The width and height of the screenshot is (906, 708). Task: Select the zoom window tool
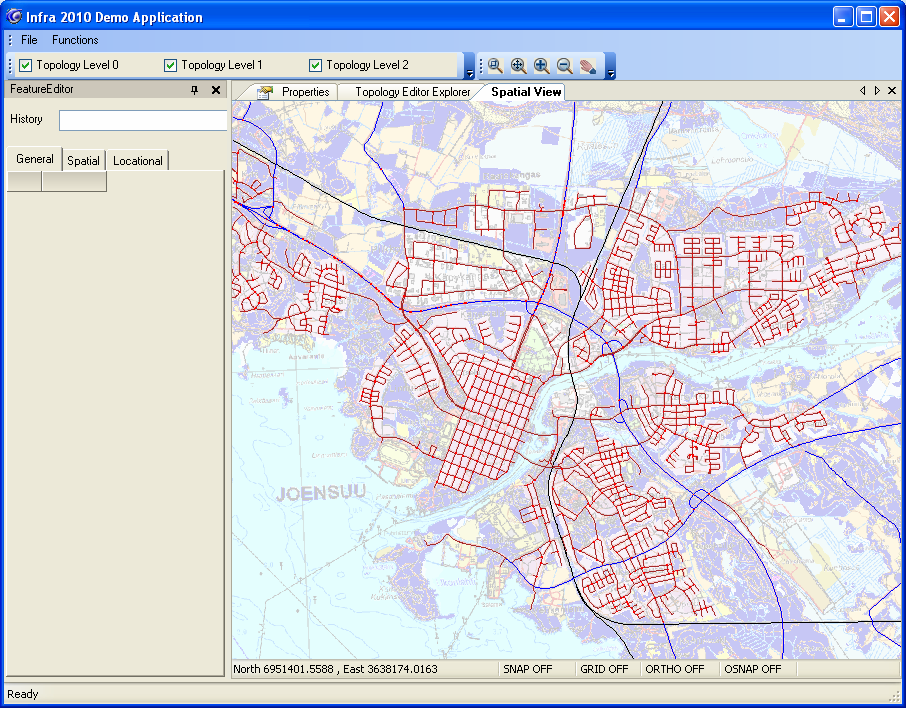(x=495, y=66)
